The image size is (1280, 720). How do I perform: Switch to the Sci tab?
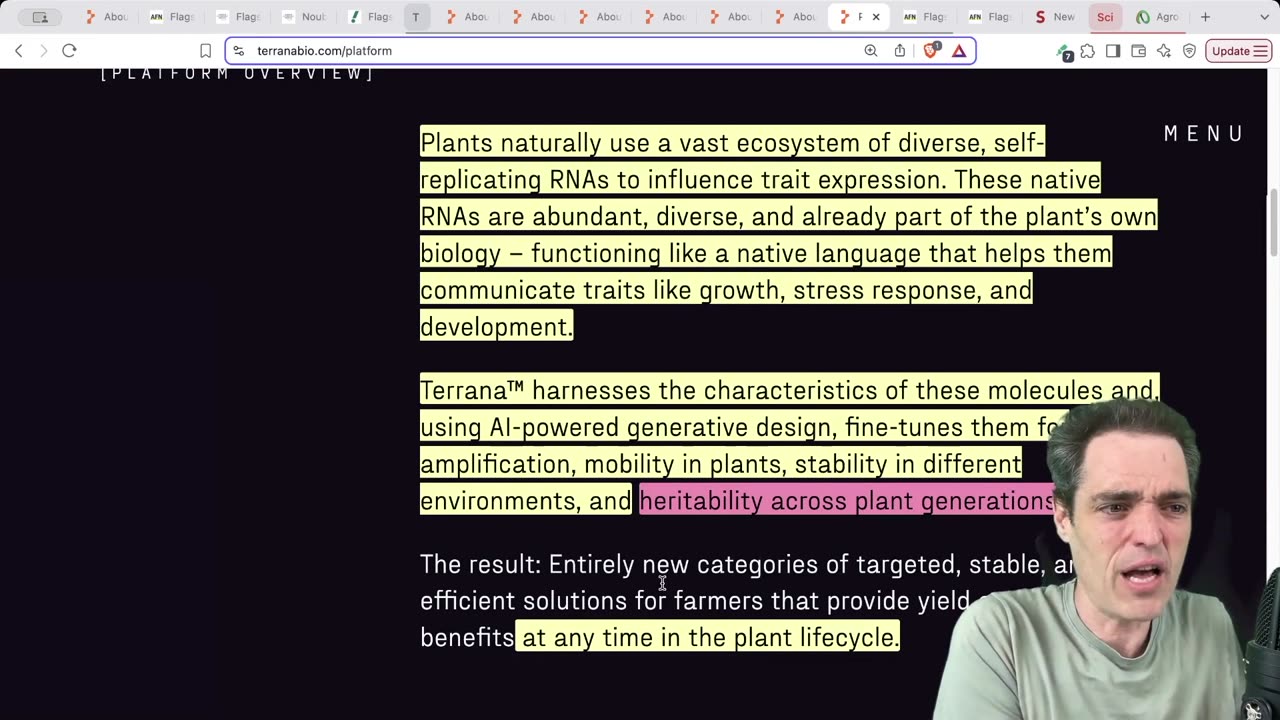pyautogui.click(x=1105, y=17)
